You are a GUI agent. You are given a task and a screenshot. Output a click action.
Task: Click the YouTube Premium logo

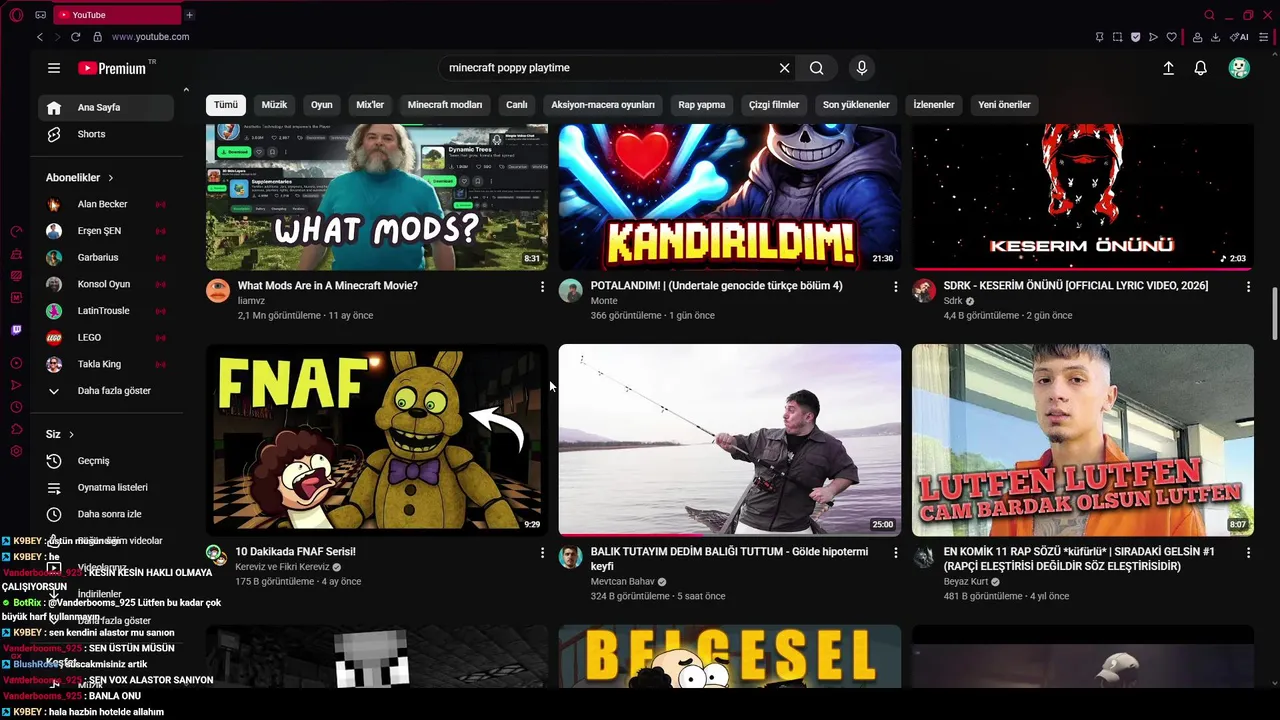click(x=112, y=68)
